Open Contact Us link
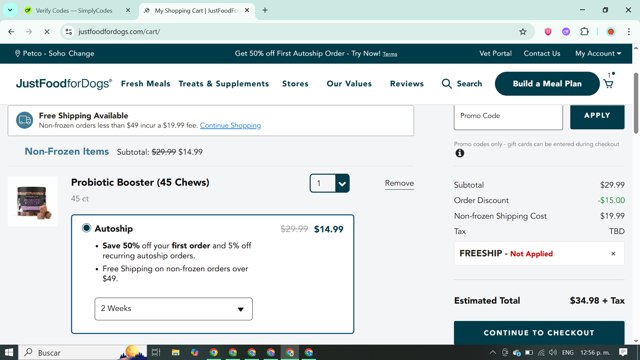This screenshot has width=640, height=360. coord(542,53)
